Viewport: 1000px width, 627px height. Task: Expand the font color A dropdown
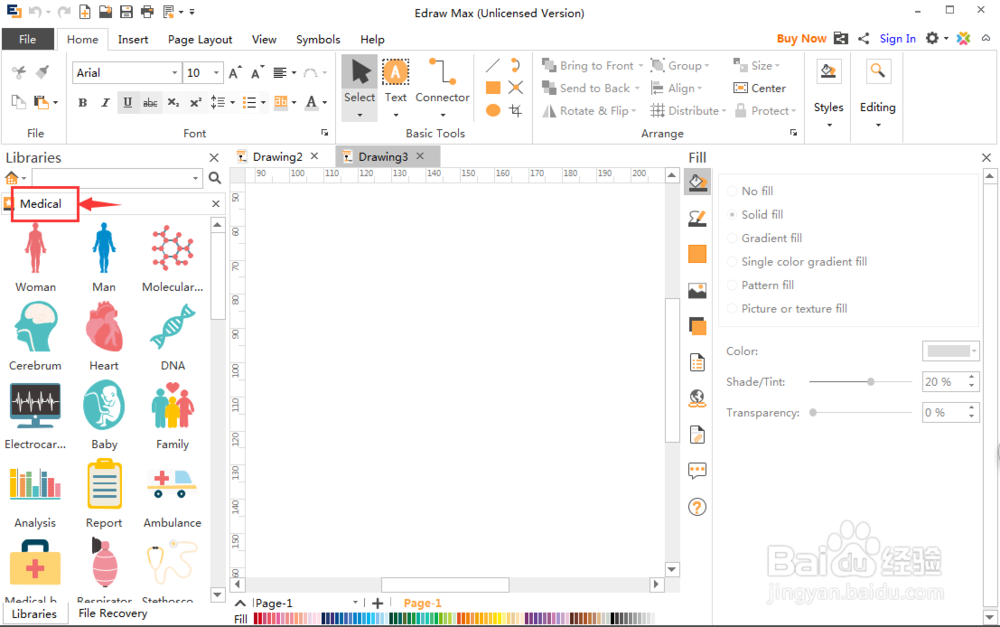tap(325, 102)
